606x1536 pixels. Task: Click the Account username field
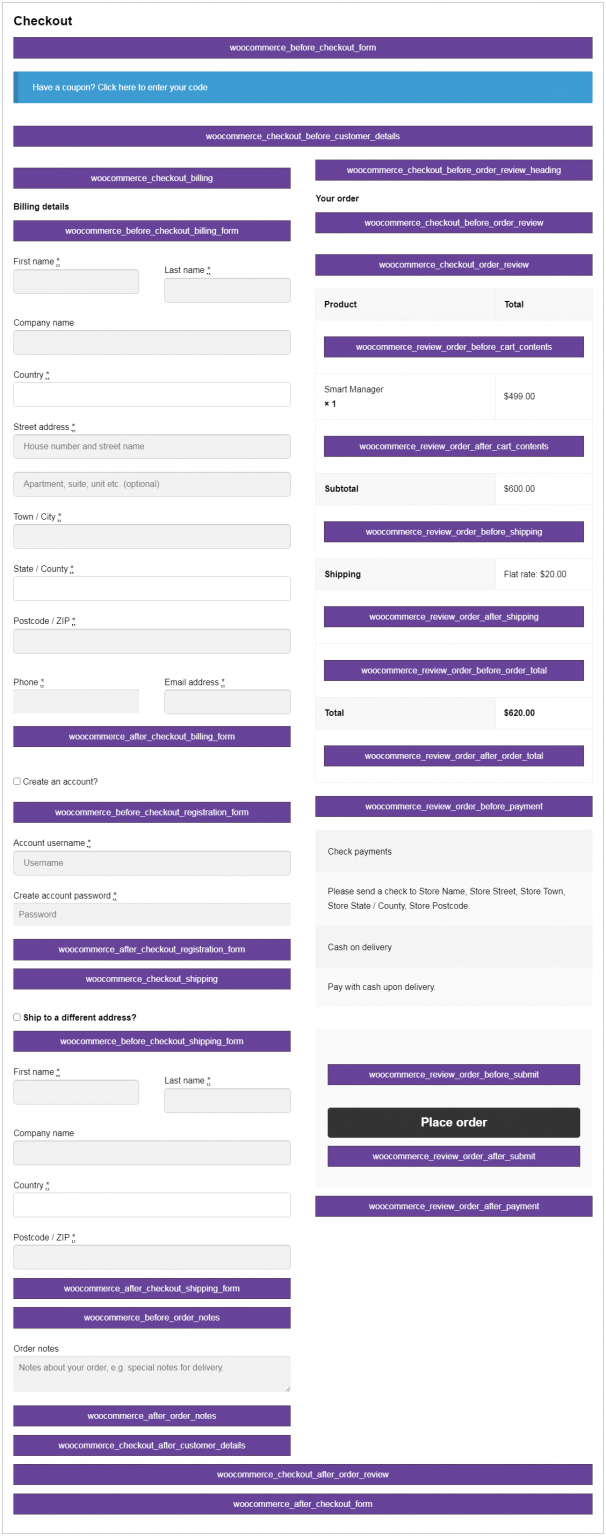pyautogui.click(x=151, y=862)
